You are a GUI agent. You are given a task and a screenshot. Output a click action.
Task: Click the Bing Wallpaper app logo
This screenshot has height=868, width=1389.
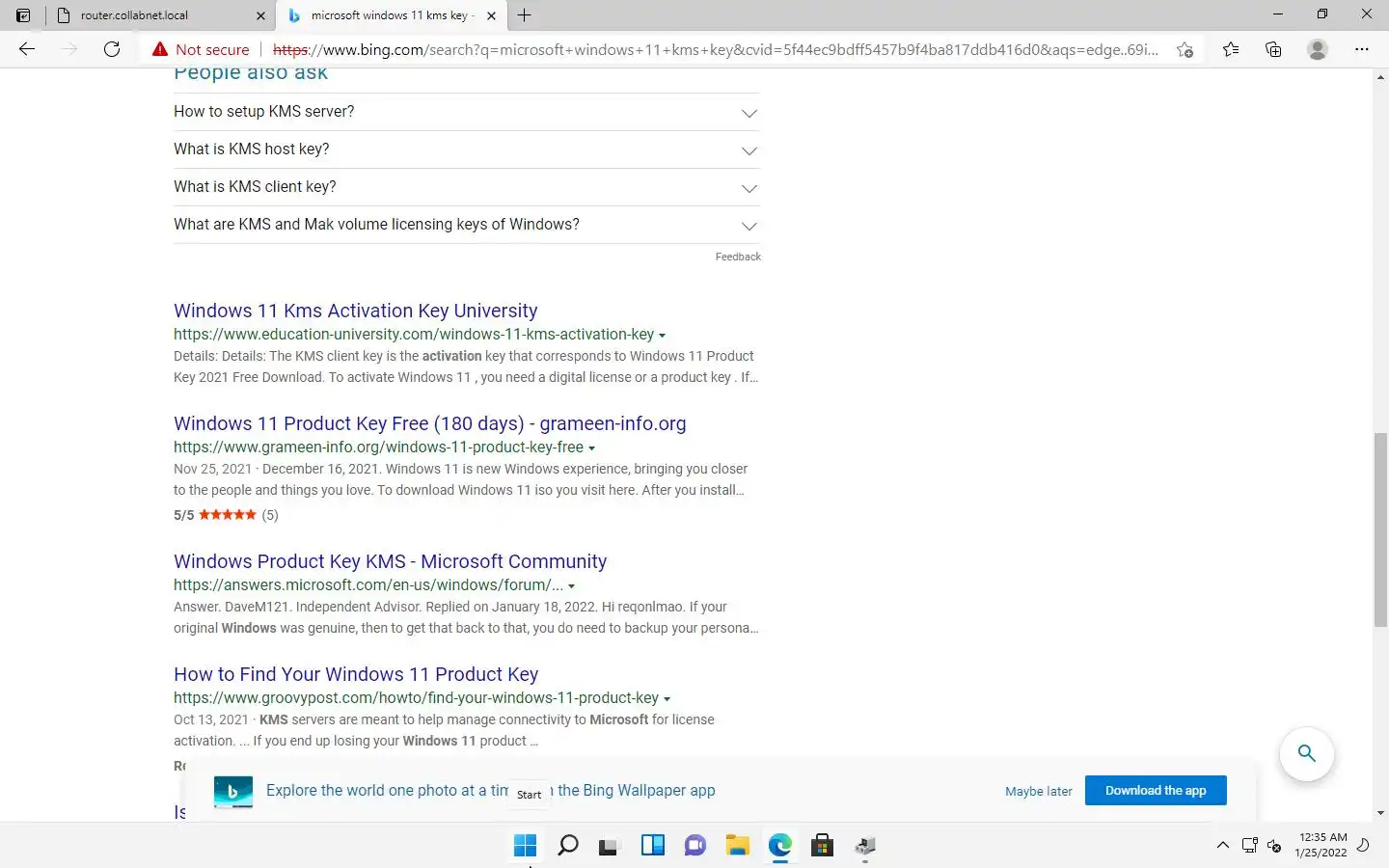pos(232,791)
